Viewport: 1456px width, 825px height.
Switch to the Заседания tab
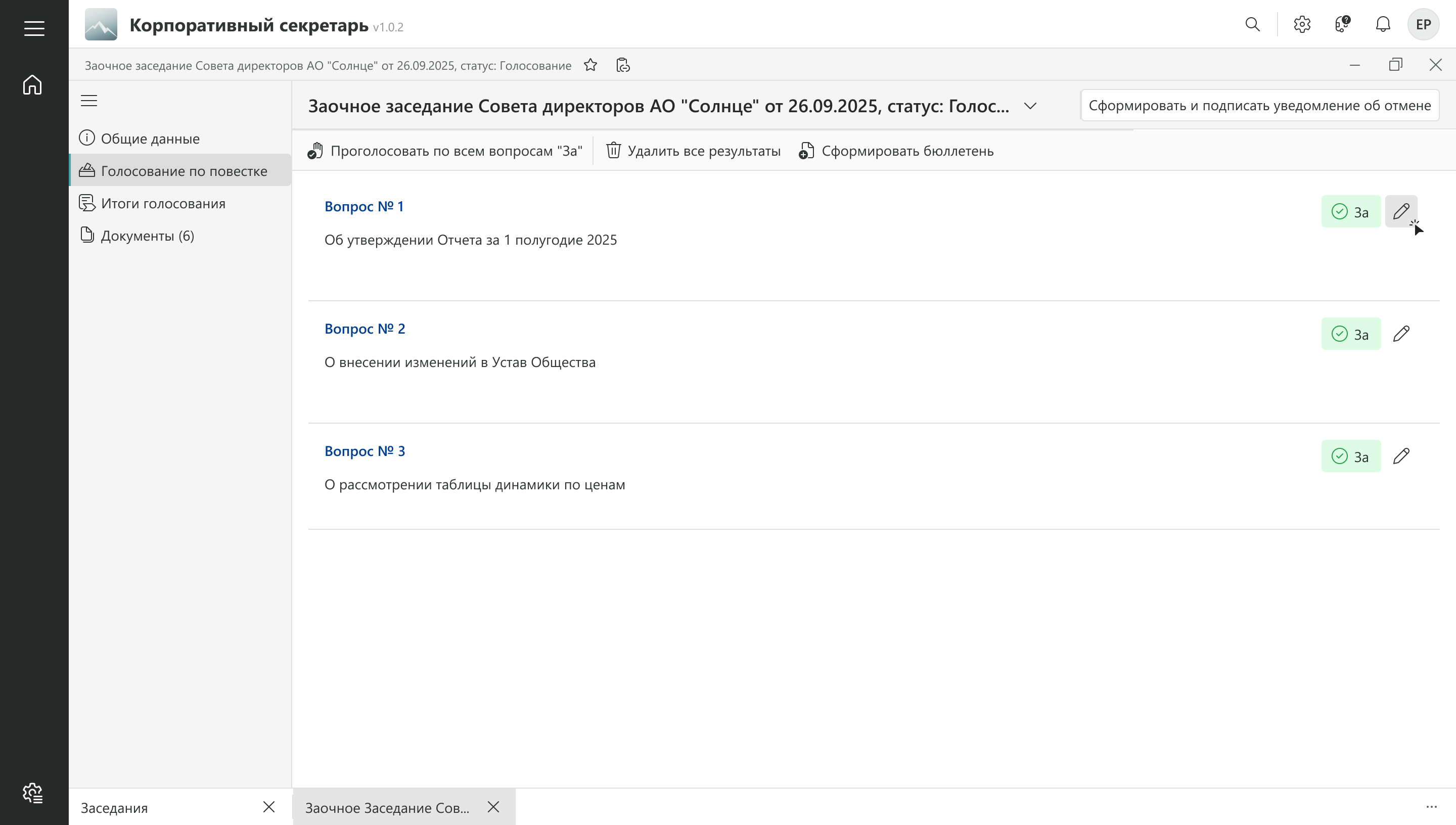(114, 807)
